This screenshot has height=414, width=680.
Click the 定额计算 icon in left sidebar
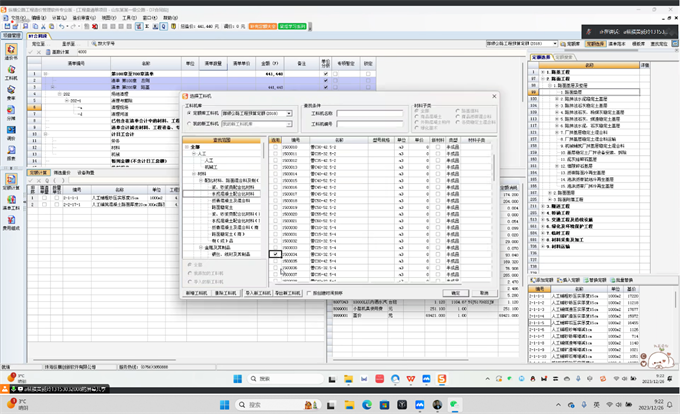pos(11,182)
